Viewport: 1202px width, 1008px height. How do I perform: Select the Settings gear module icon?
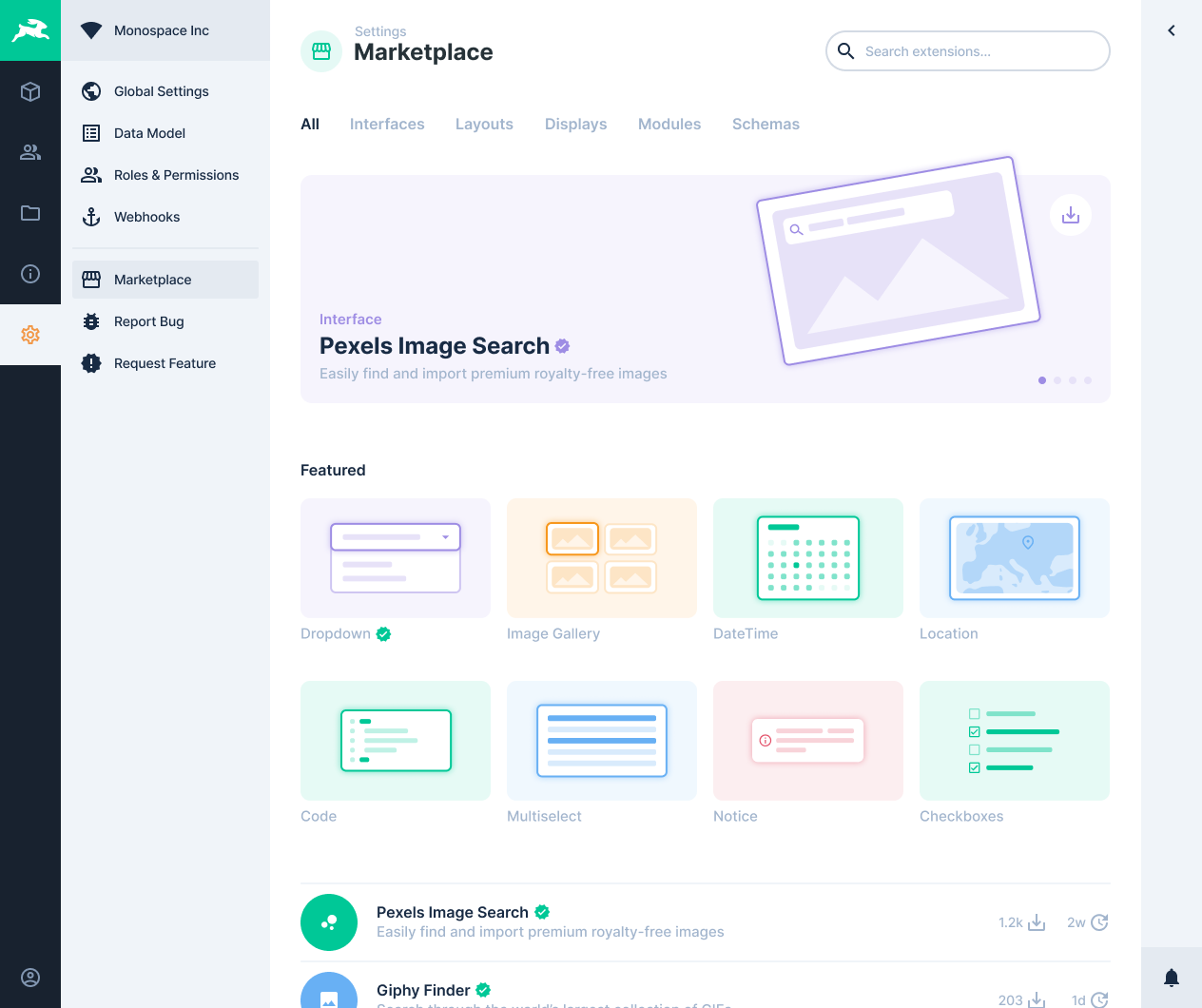pyautogui.click(x=30, y=335)
